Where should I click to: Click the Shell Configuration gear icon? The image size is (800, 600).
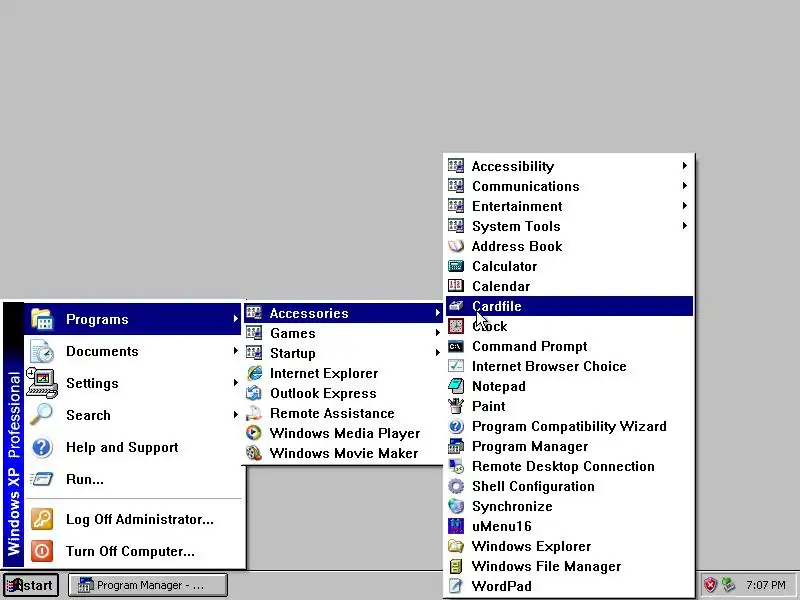coord(456,486)
